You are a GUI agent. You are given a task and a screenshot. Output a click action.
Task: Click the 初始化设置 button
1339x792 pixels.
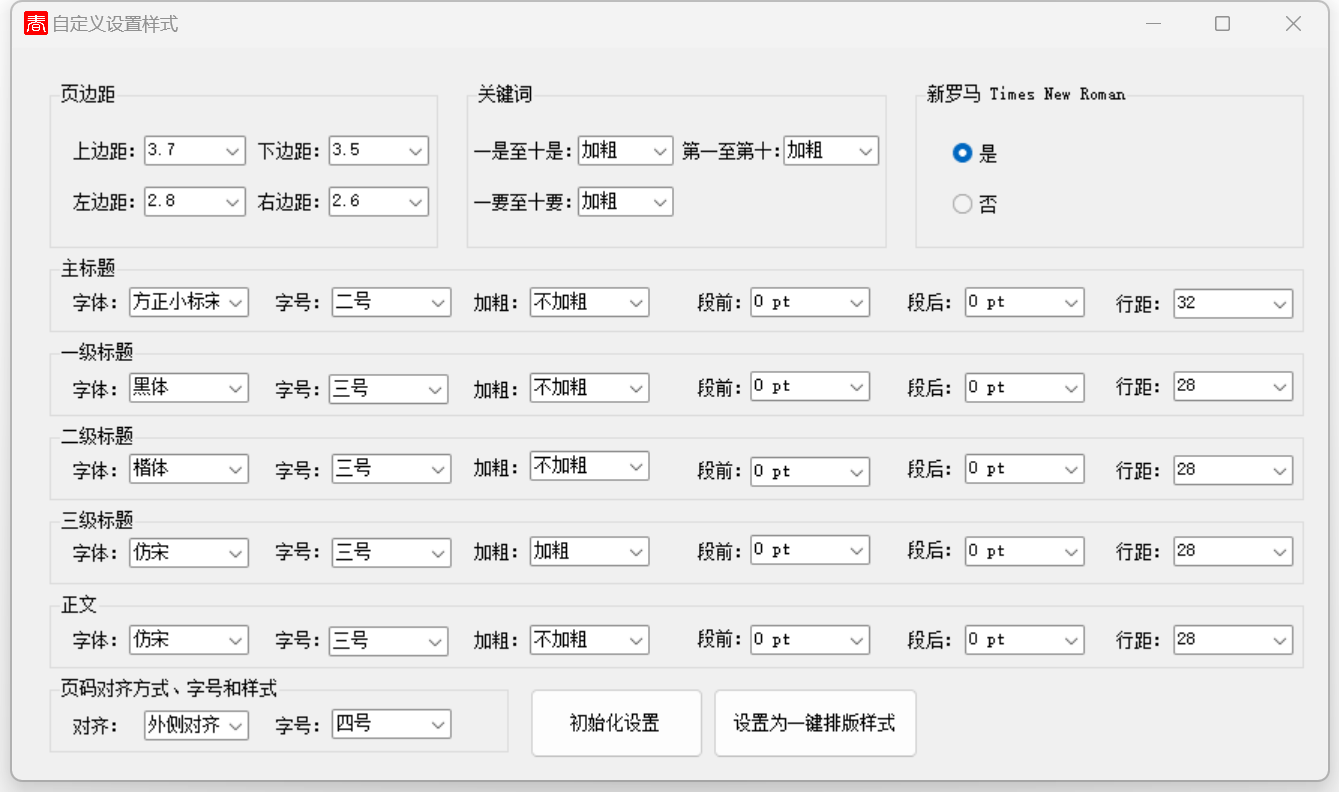click(616, 723)
